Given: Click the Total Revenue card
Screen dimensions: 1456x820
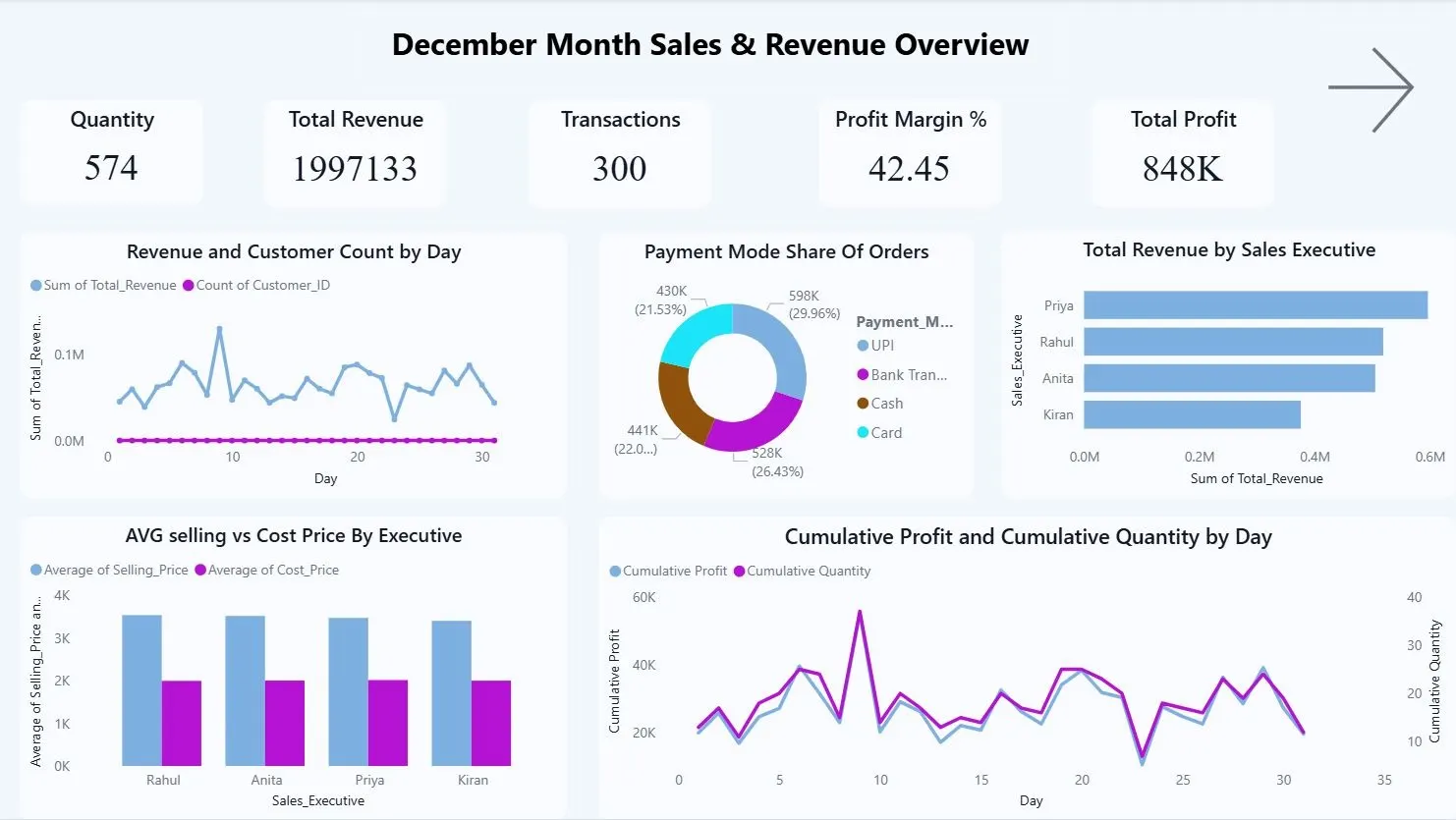Looking at the screenshot, I should 356,152.
